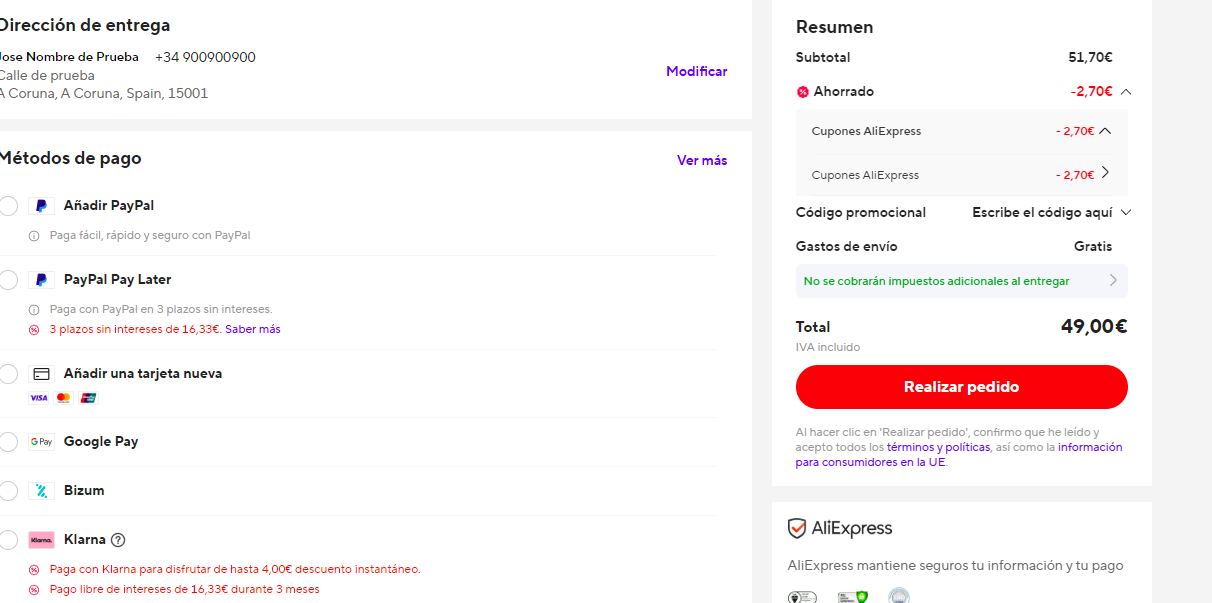The image size is (1212, 603).
Task: Click discount icon beside '3 plazos sin intereses'
Action: [x=34, y=330]
